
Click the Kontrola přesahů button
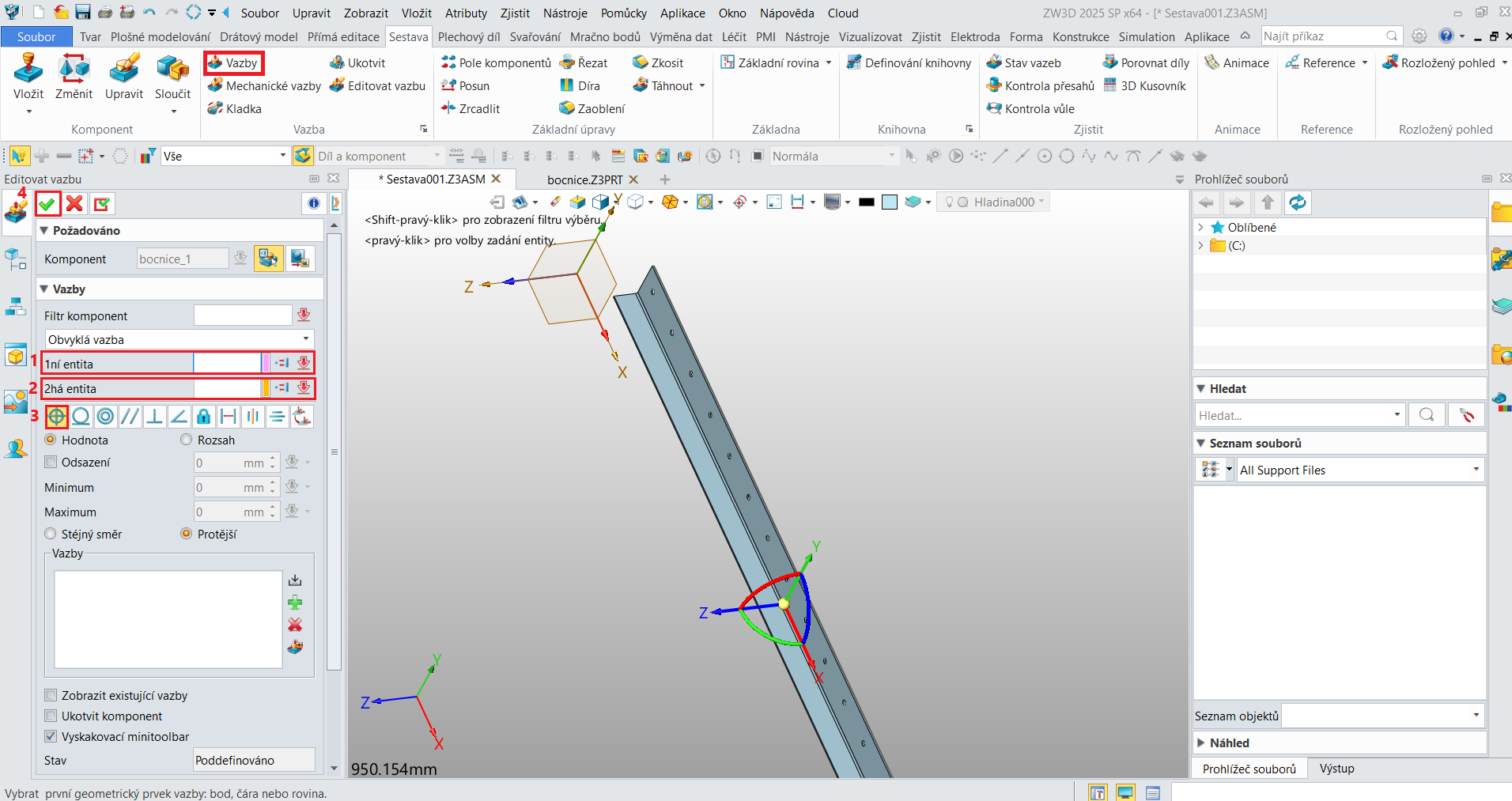click(x=1041, y=86)
